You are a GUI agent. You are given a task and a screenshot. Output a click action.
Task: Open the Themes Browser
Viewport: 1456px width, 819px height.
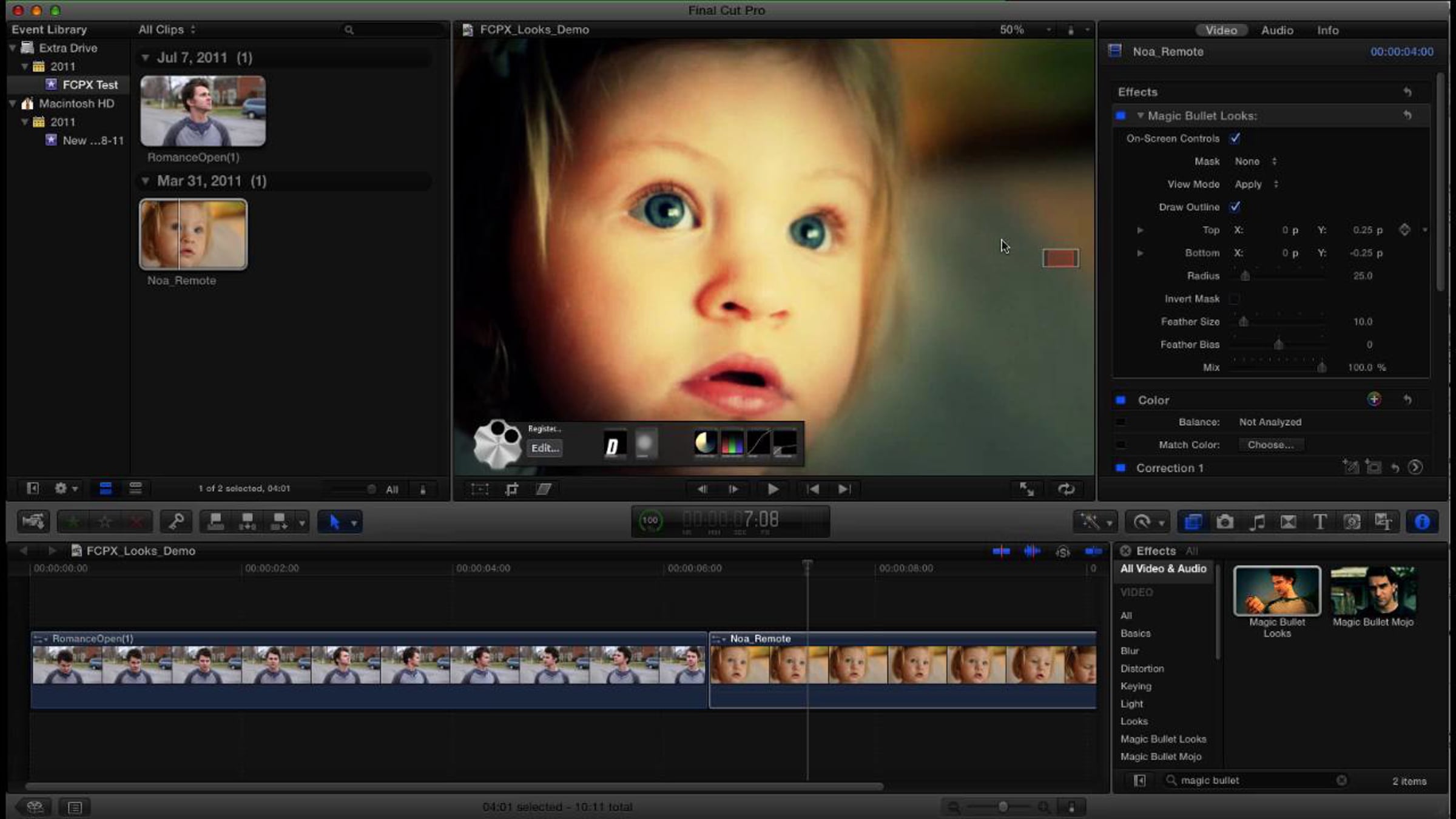pos(1384,521)
